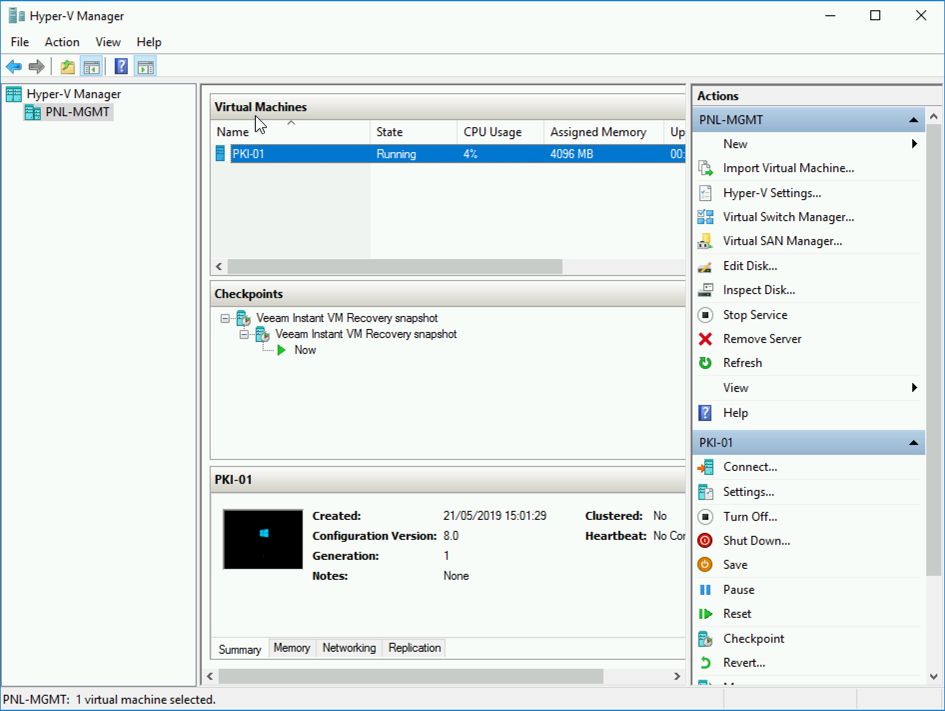Viewport: 945px width, 711px height.
Task: Click the Assigned Memory column header
Action: coord(604,132)
